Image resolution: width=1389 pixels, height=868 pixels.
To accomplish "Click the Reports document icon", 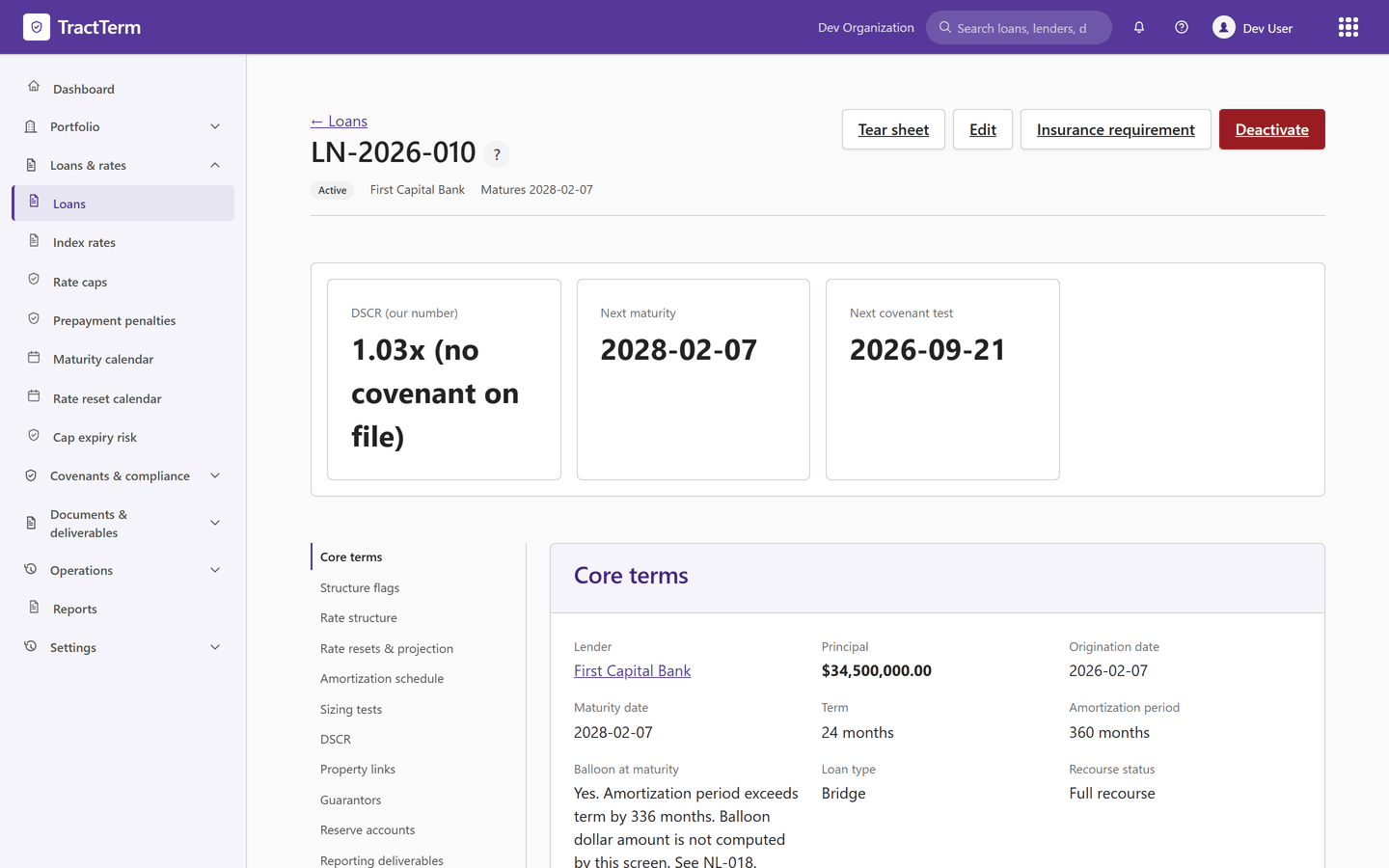I will [x=34, y=607].
